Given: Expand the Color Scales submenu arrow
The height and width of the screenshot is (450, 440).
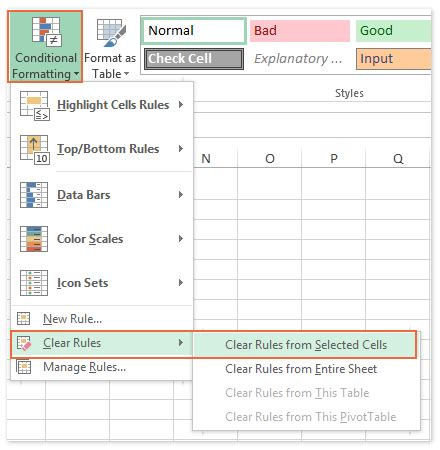Looking at the screenshot, I should (181, 239).
